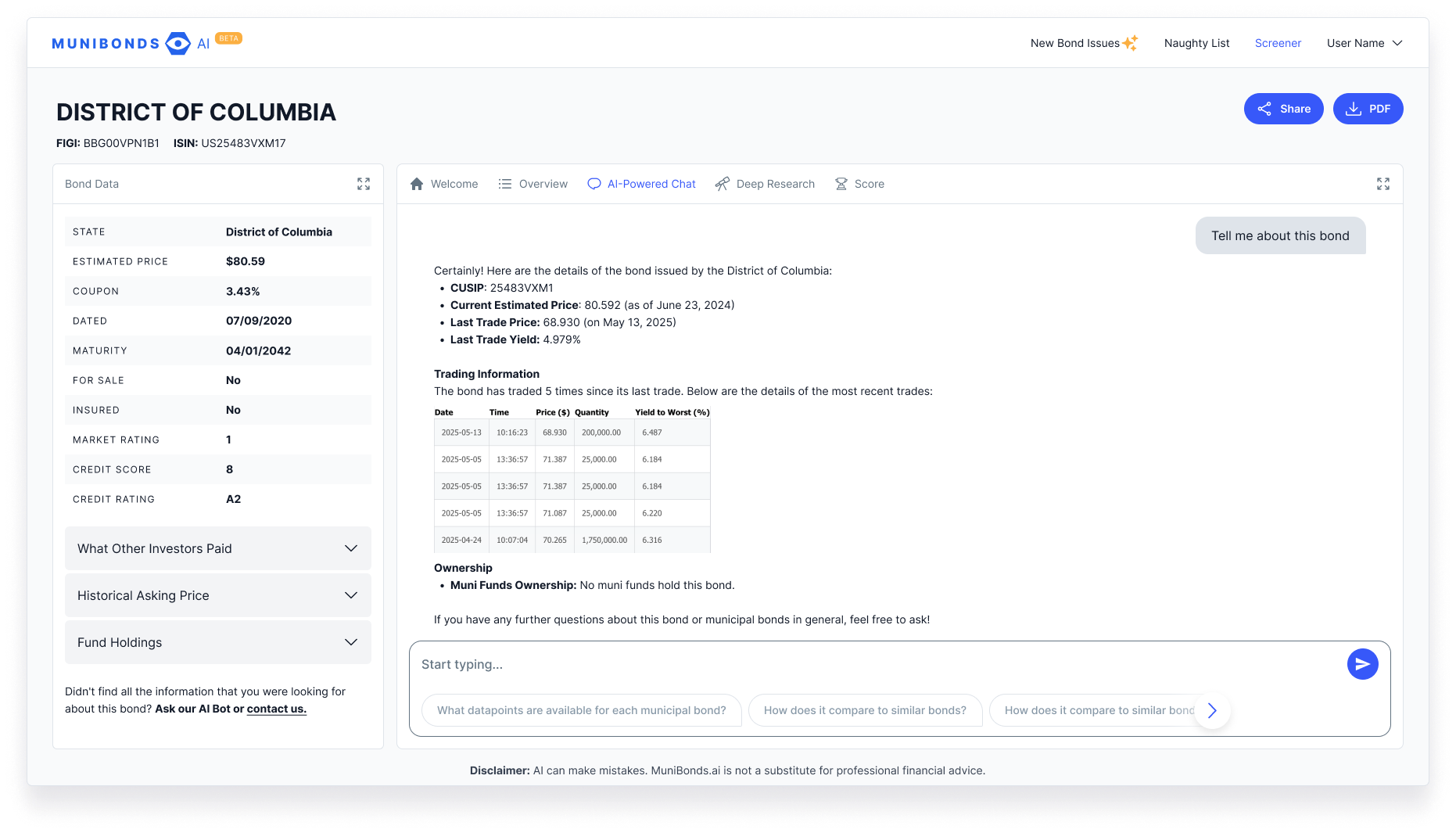
Task: Pick the datapoints available suggestion chip
Action: (x=582, y=710)
